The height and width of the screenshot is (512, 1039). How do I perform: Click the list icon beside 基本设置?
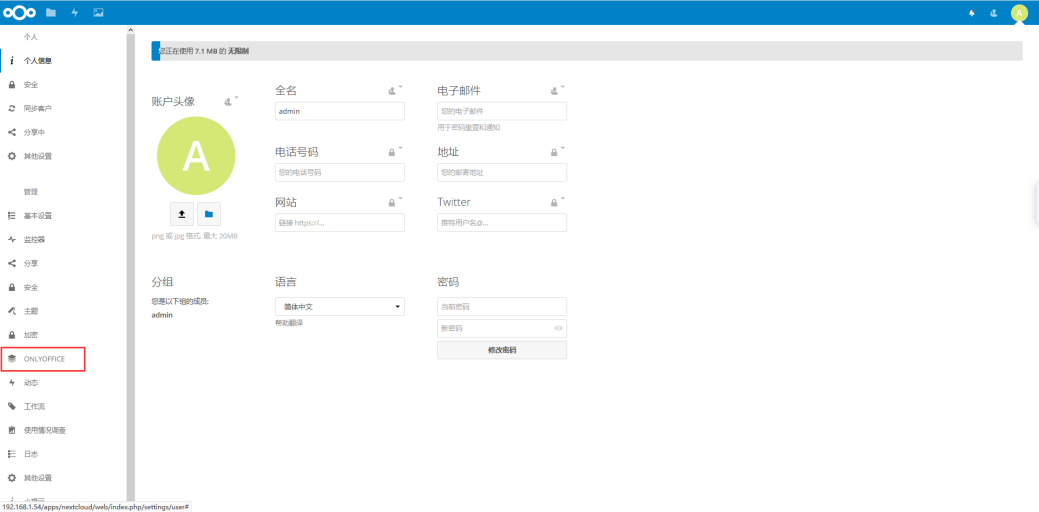[x=11, y=216]
